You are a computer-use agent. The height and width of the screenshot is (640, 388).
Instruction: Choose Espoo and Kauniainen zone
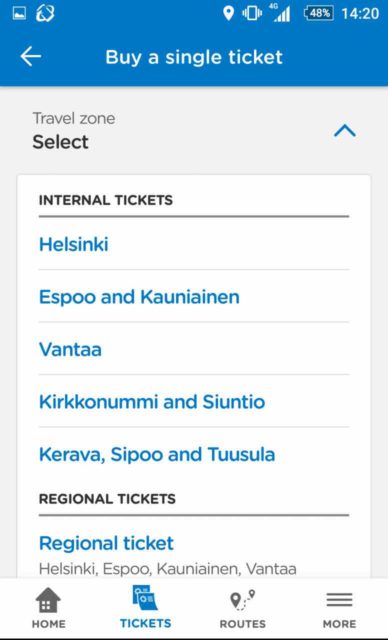(194, 296)
